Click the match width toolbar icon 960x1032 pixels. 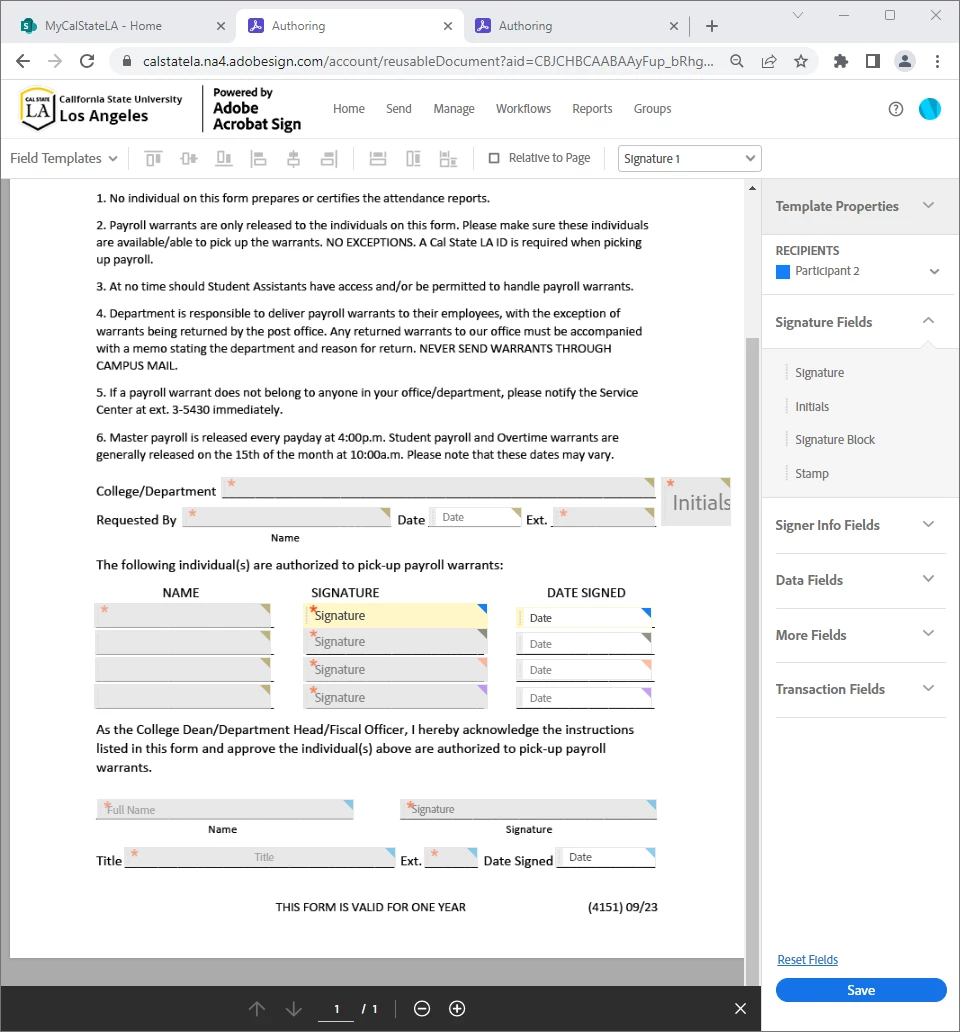[x=378, y=159]
